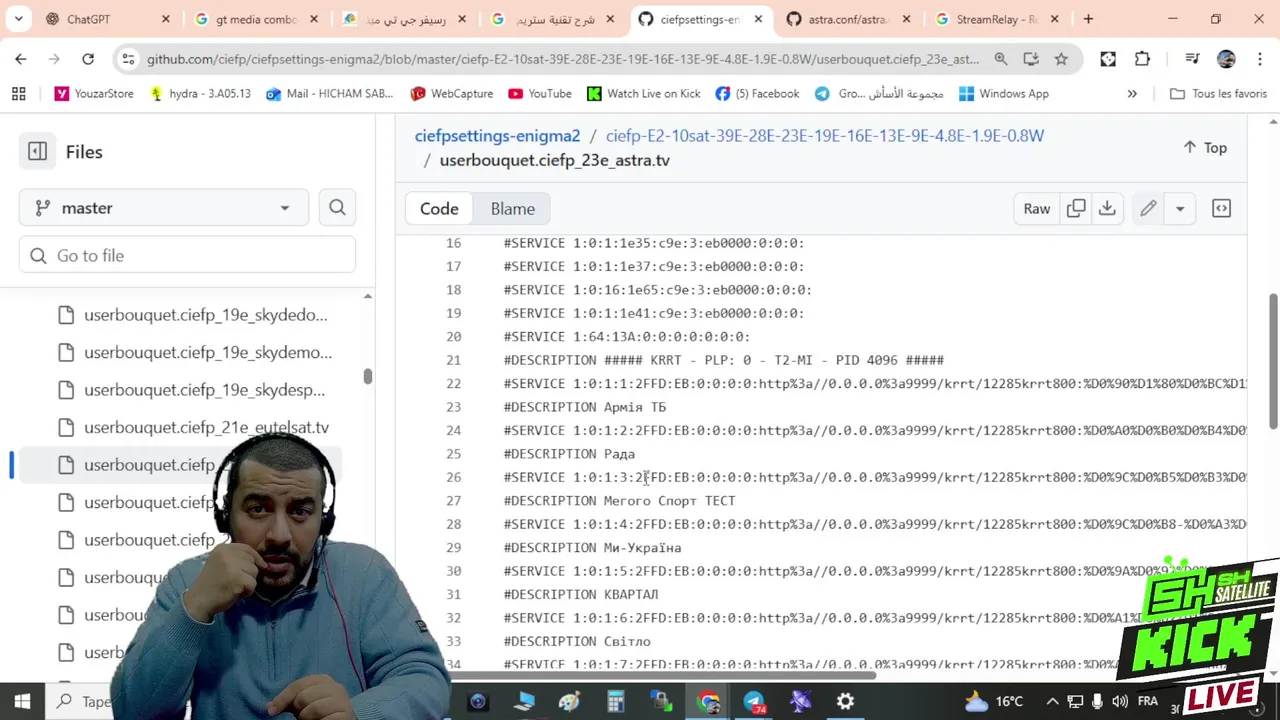Click the file tree vertical scrollbar

(x=368, y=377)
